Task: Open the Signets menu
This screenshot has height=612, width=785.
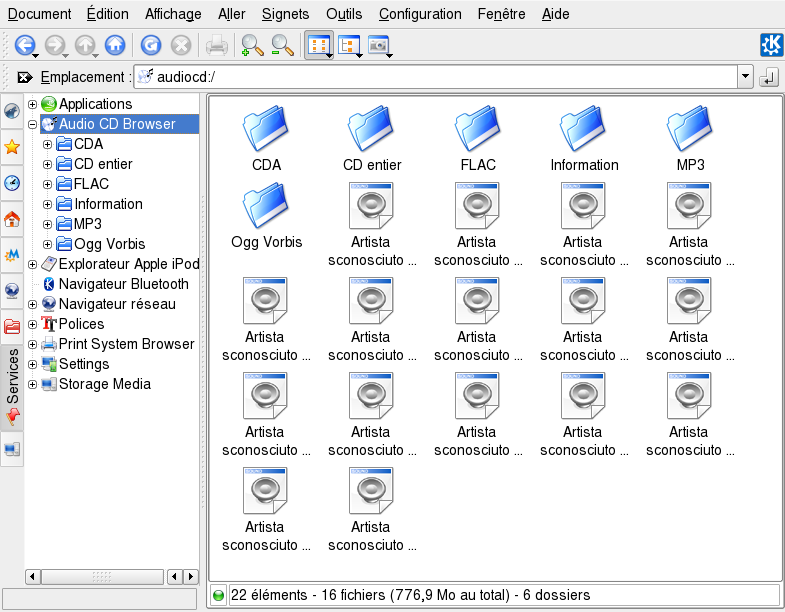Action: (x=285, y=14)
